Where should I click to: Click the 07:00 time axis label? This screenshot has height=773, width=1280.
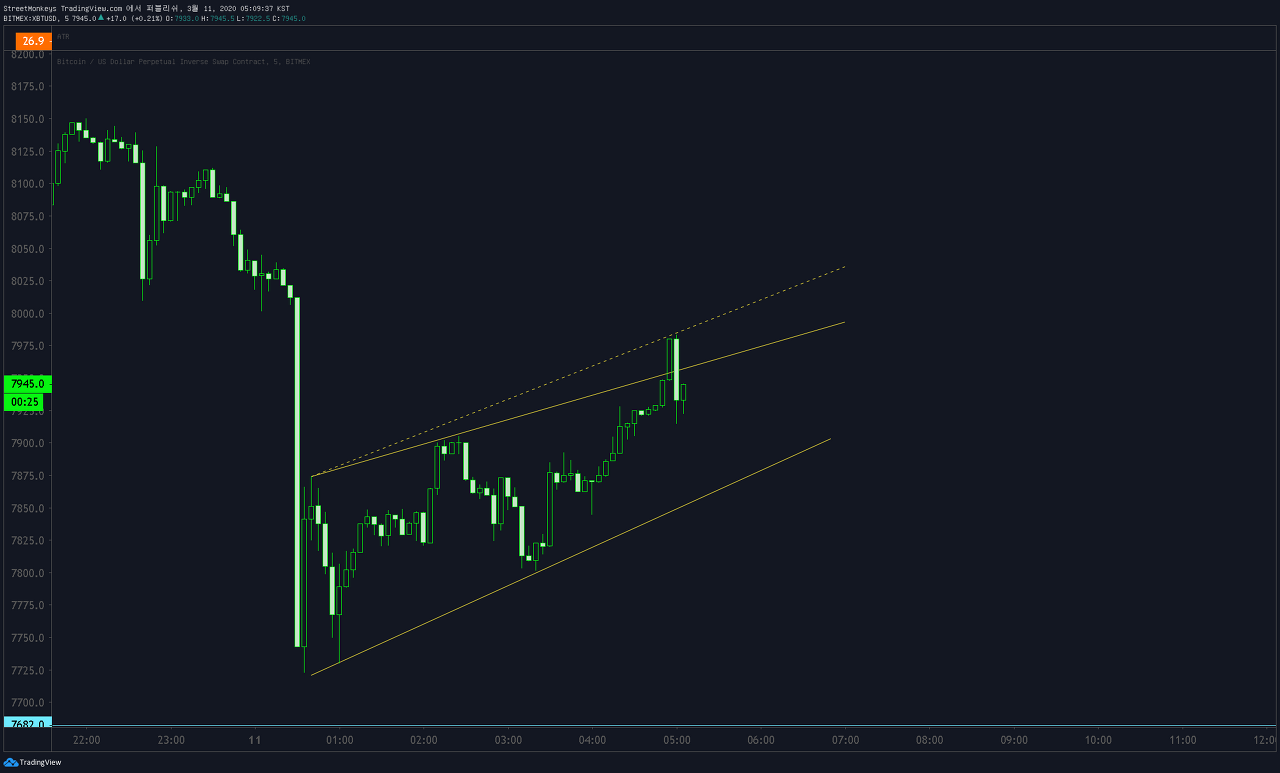pos(846,740)
